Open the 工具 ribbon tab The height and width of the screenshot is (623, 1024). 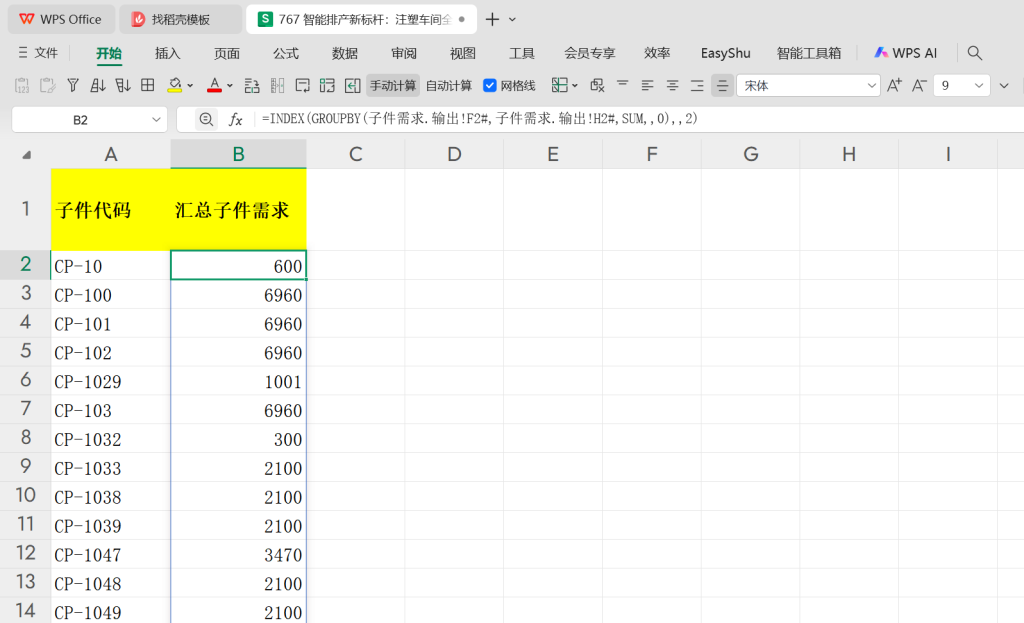pos(522,54)
